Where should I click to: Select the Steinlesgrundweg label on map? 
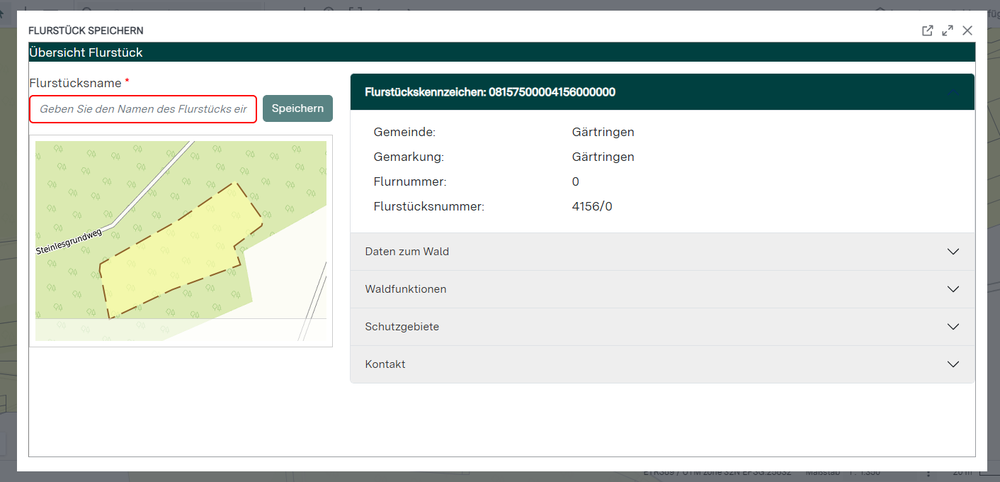click(69, 242)
